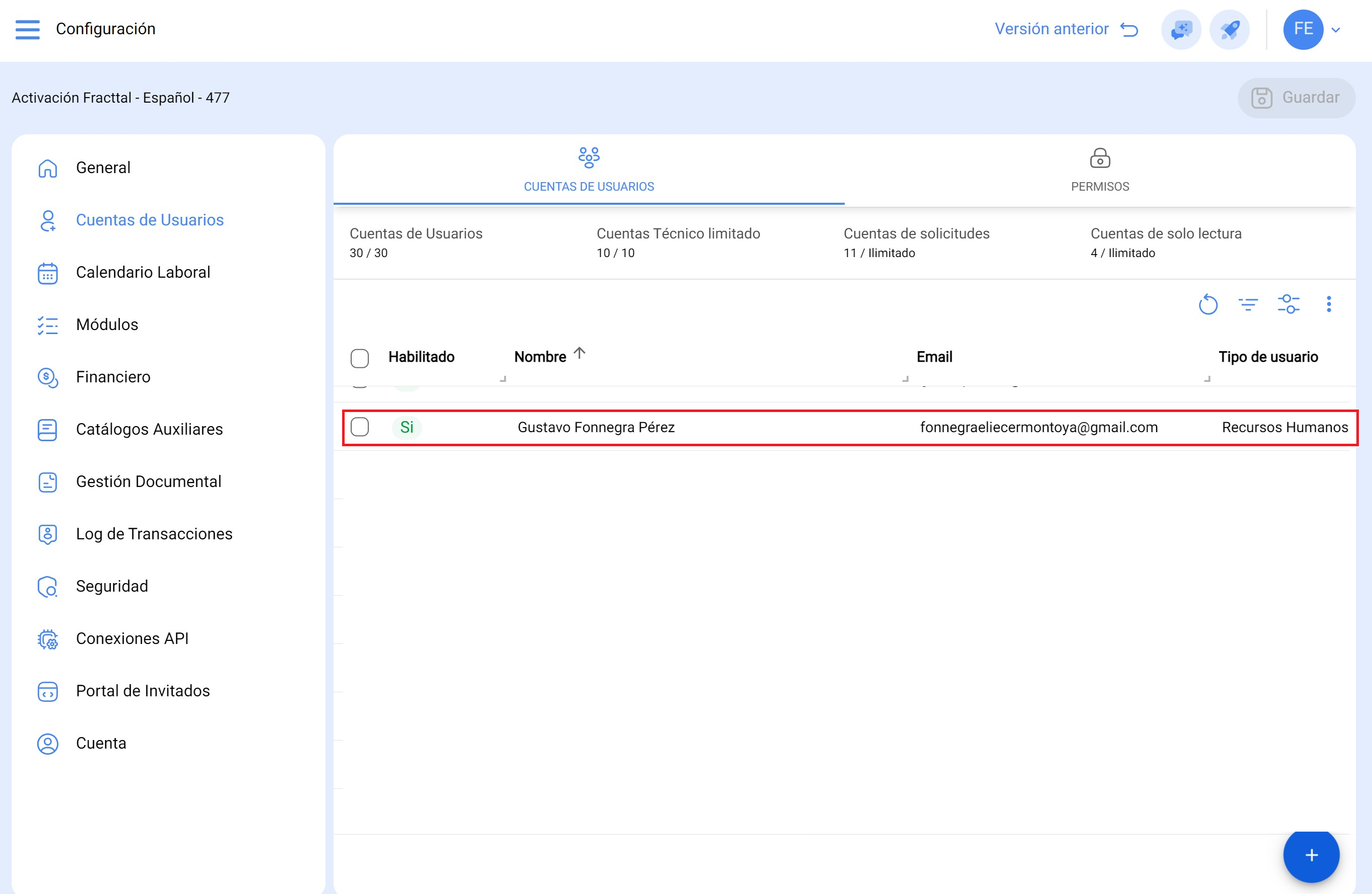
Task: Open Gustavo's email cell in the table
Action: pyautogui.click(x=1038, y=428)
